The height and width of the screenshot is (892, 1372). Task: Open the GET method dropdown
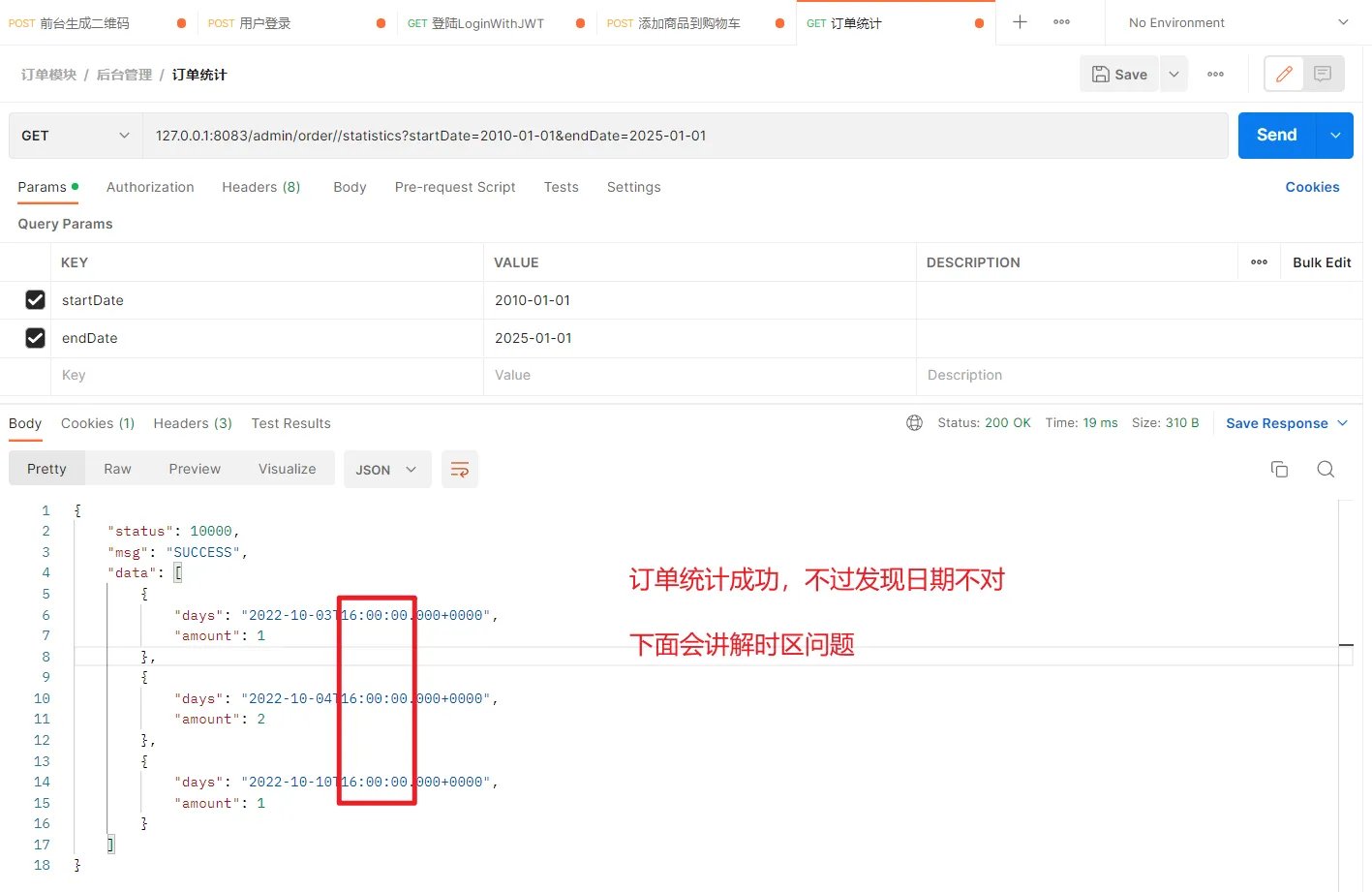click(x=76, y=136)
